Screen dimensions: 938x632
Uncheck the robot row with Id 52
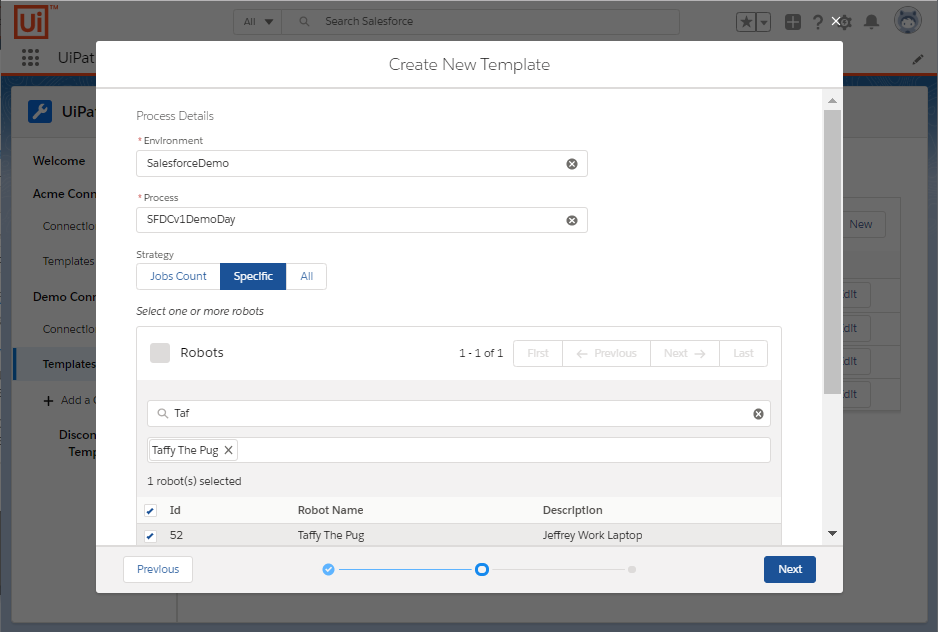[x=151, y=536]
